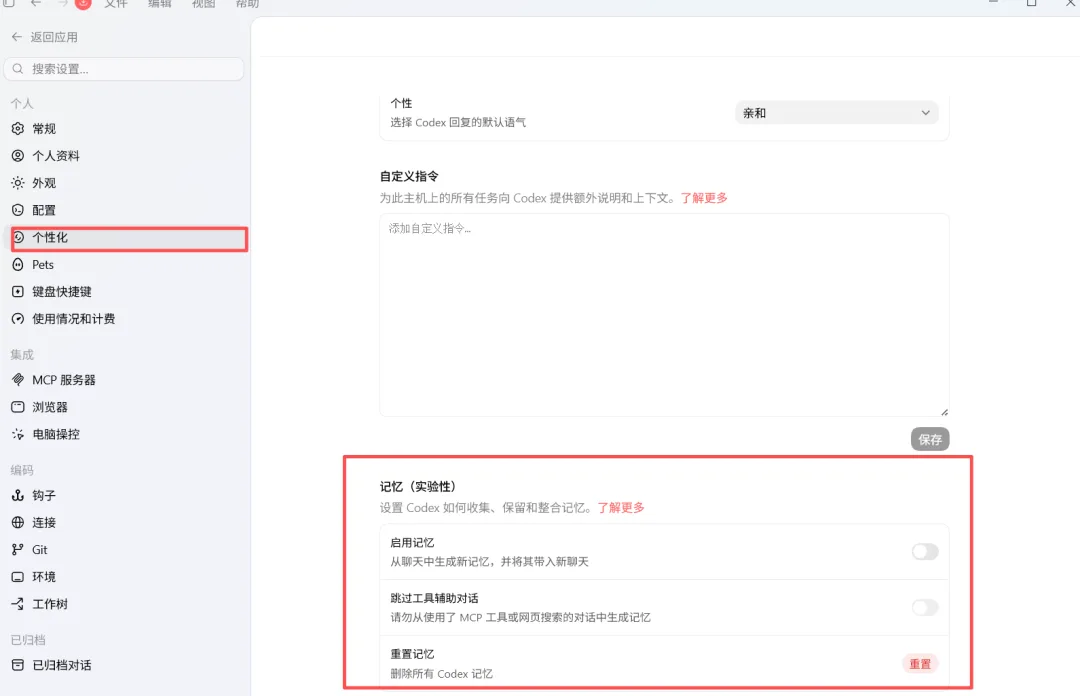The image size is (1080, 696).
Task: Open the 个性 tone dropdown showing 亲和
Action: [x=836, y=113]
